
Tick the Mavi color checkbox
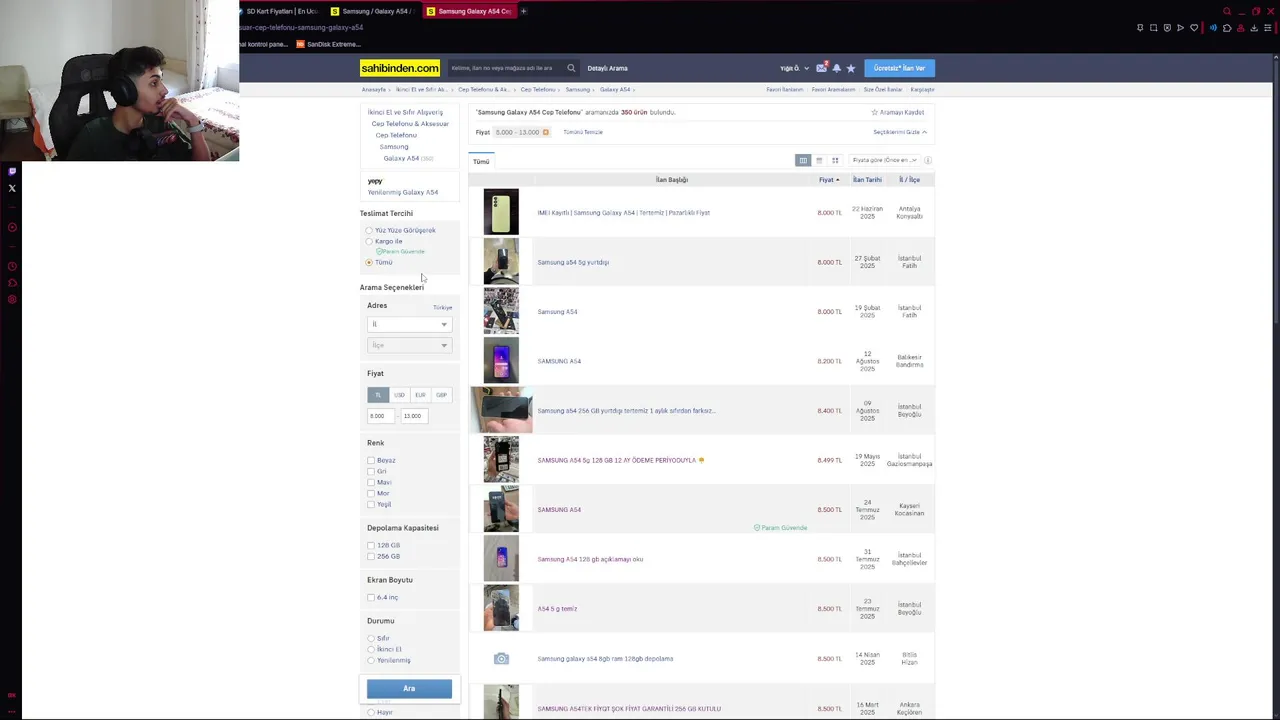click(x=371, y=482)
